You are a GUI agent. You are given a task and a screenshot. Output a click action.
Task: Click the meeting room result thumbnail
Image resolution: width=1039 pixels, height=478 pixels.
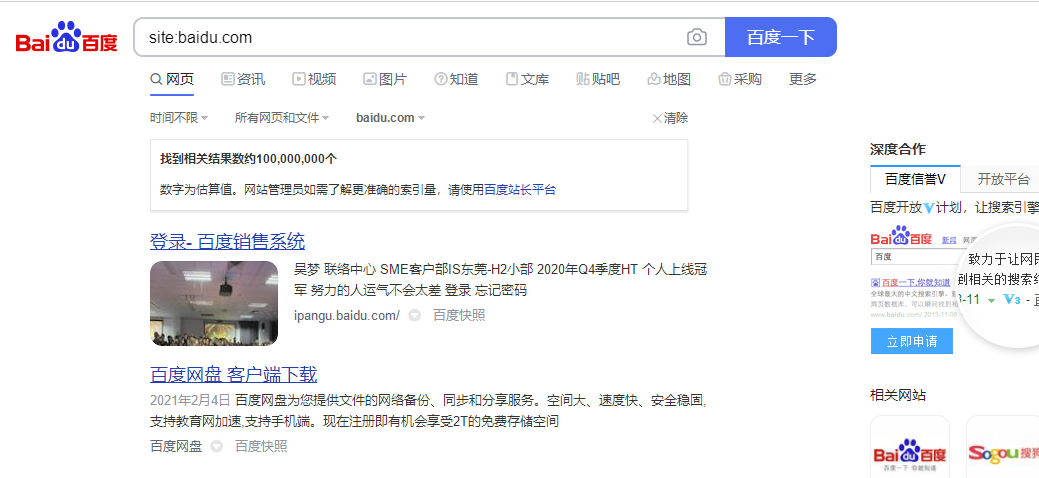coord(214,304)
